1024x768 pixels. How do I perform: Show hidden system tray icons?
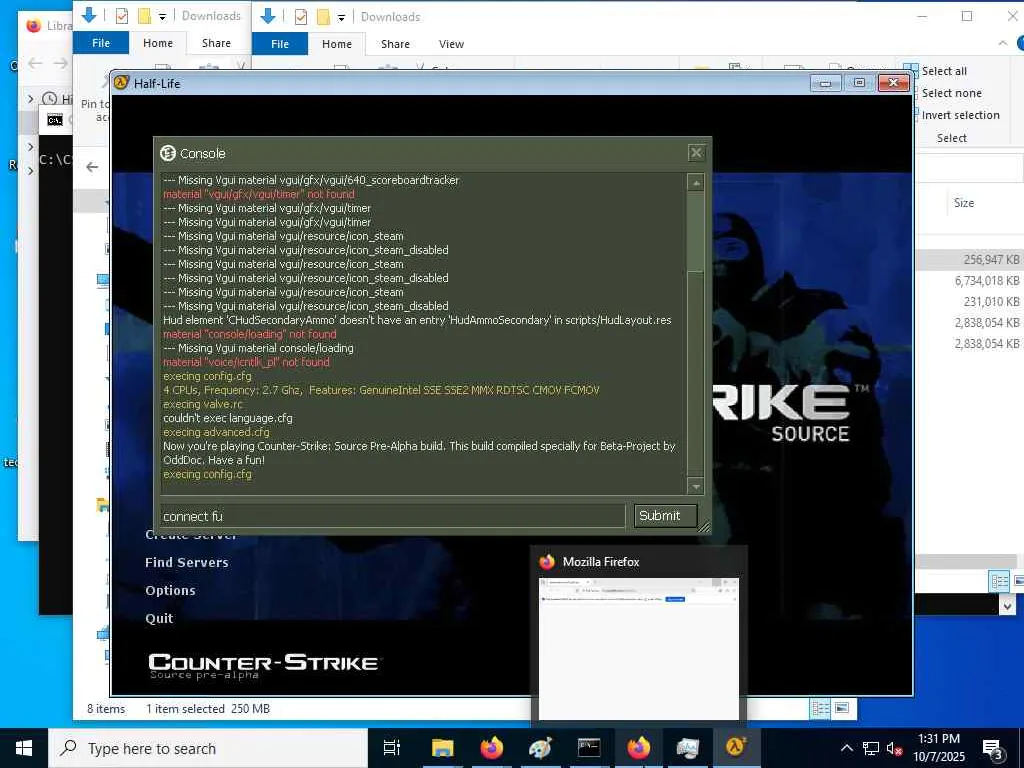[846, 748]
